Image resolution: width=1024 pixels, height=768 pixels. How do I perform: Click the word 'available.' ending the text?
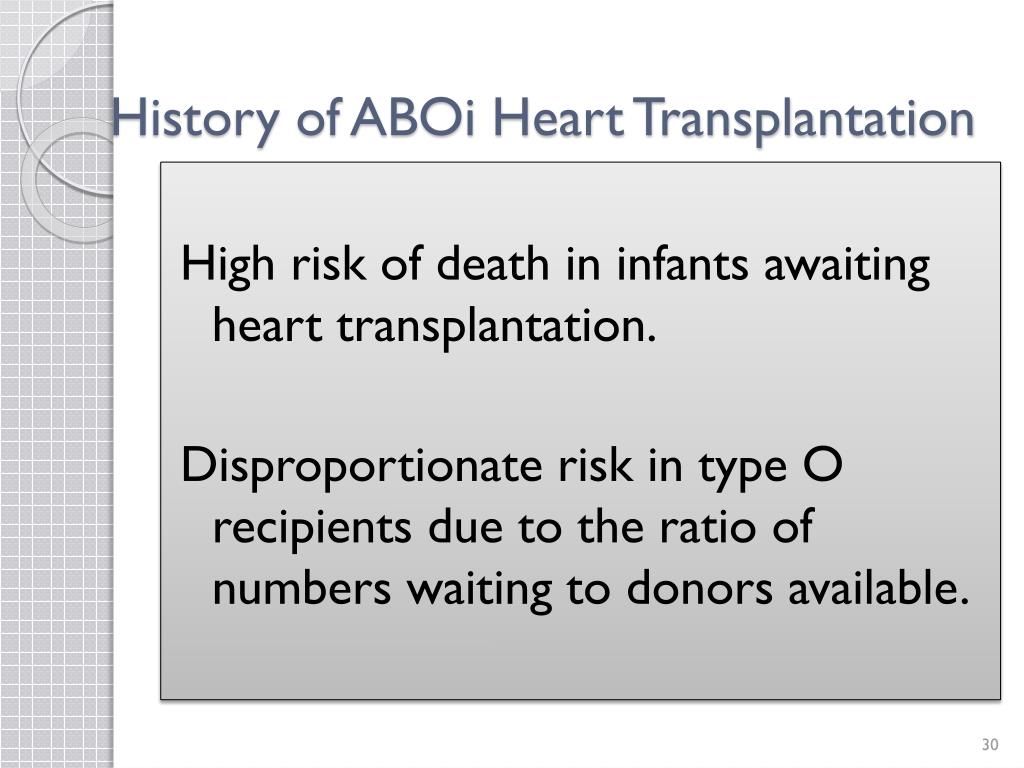coord(879,587)
